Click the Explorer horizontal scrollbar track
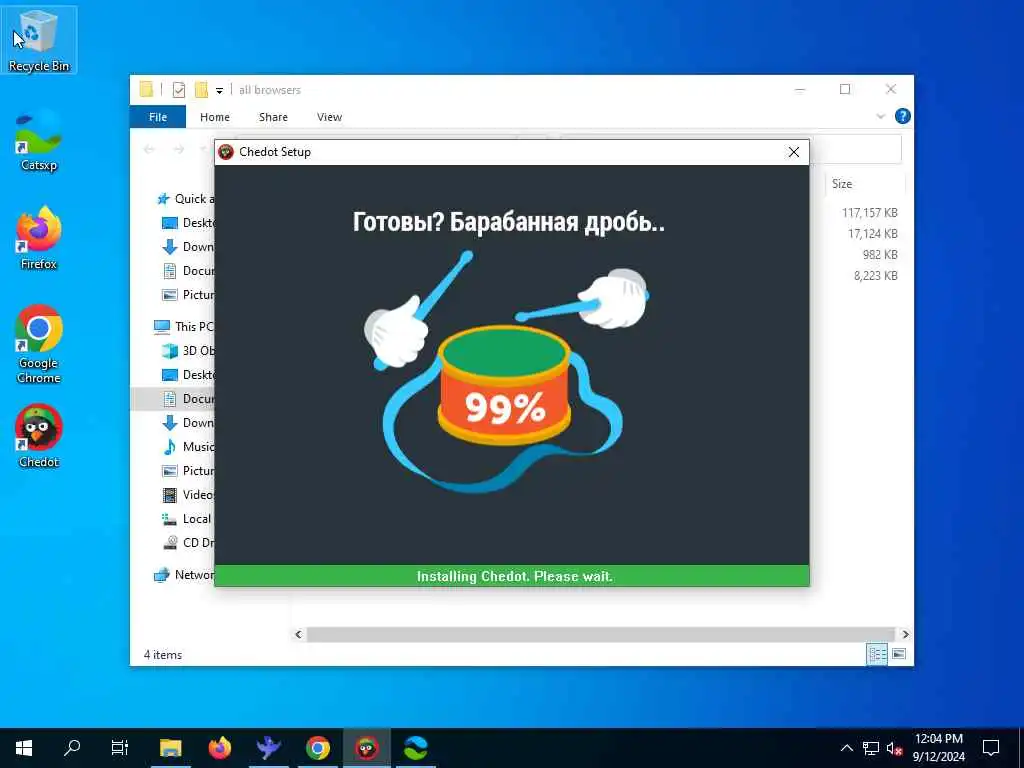1024x768 pixels. [601, 634]
